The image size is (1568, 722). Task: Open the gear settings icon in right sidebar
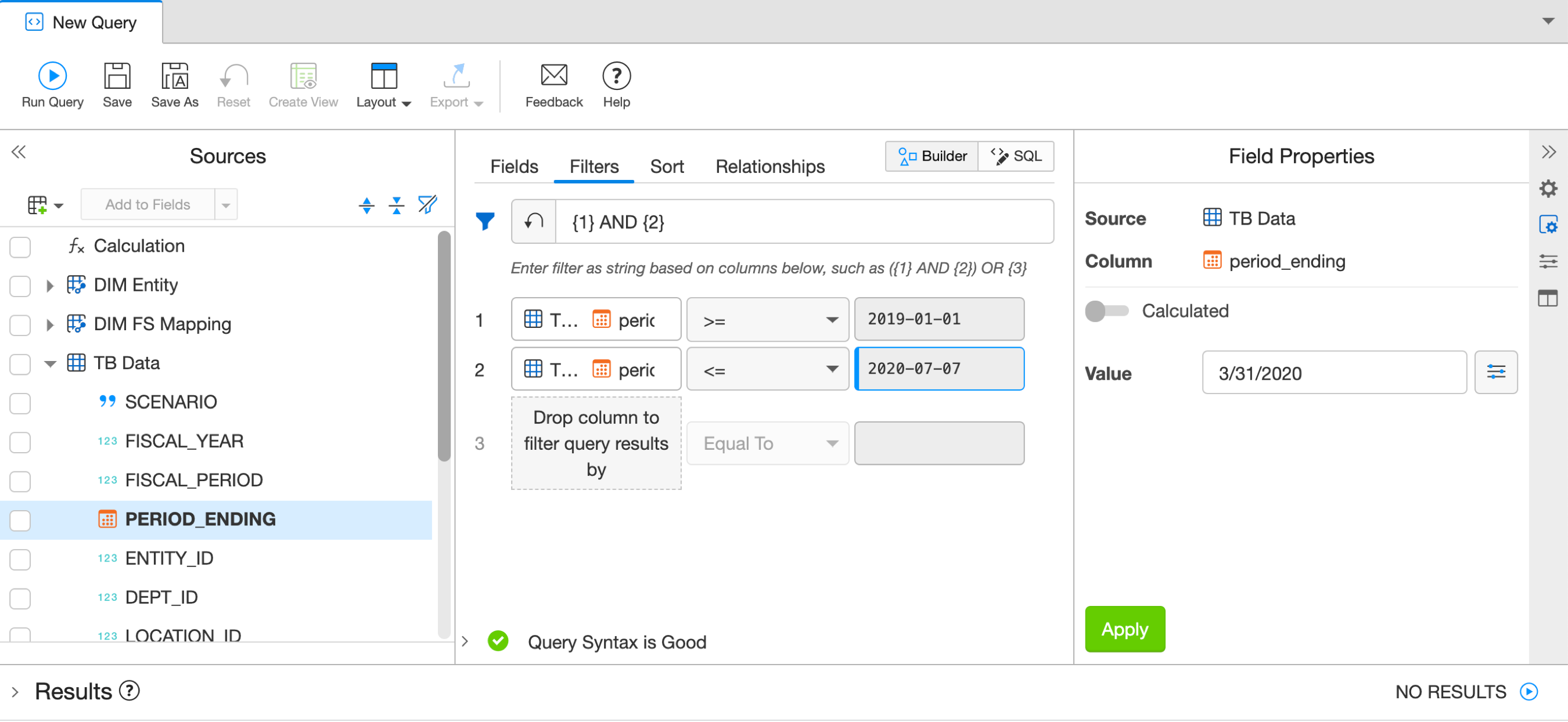(1548, 189)
